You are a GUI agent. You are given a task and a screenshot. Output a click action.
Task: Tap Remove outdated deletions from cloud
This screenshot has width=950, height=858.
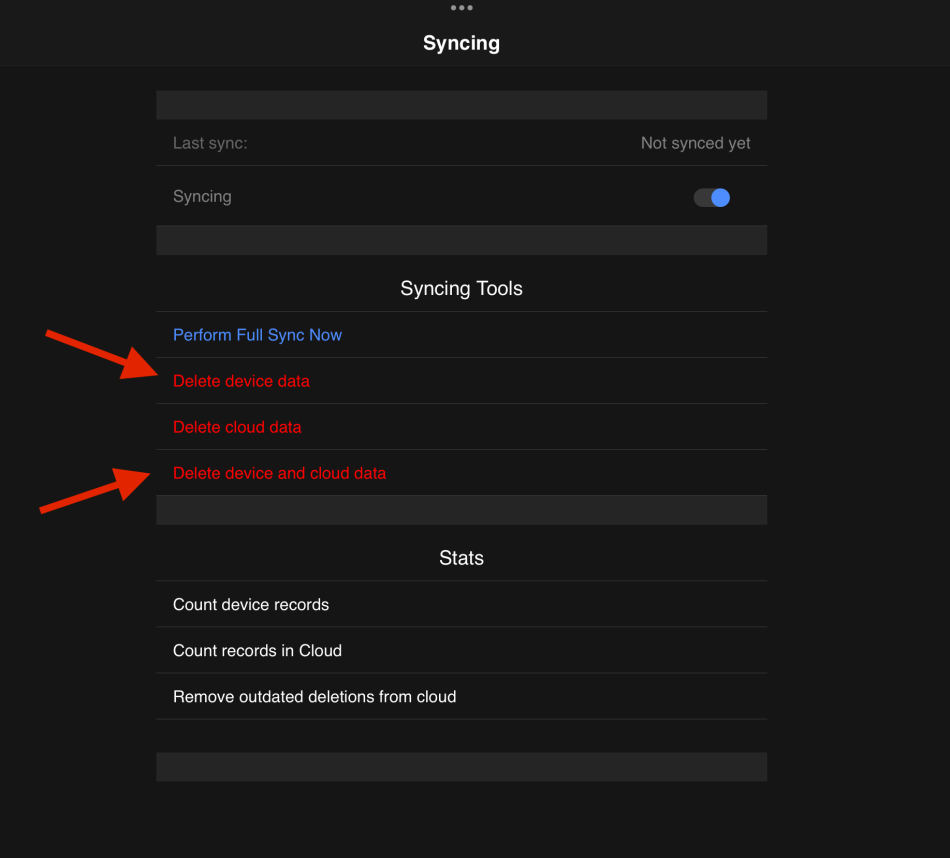coord(314,697)
